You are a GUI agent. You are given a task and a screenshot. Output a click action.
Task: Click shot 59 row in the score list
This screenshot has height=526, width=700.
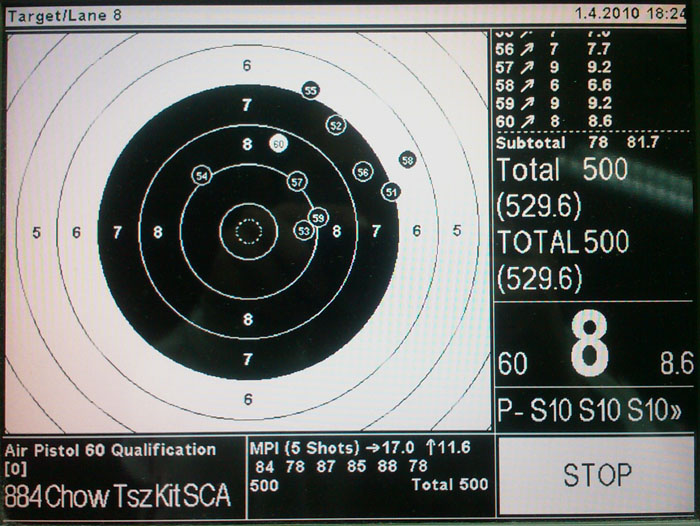tap(553, 103)
